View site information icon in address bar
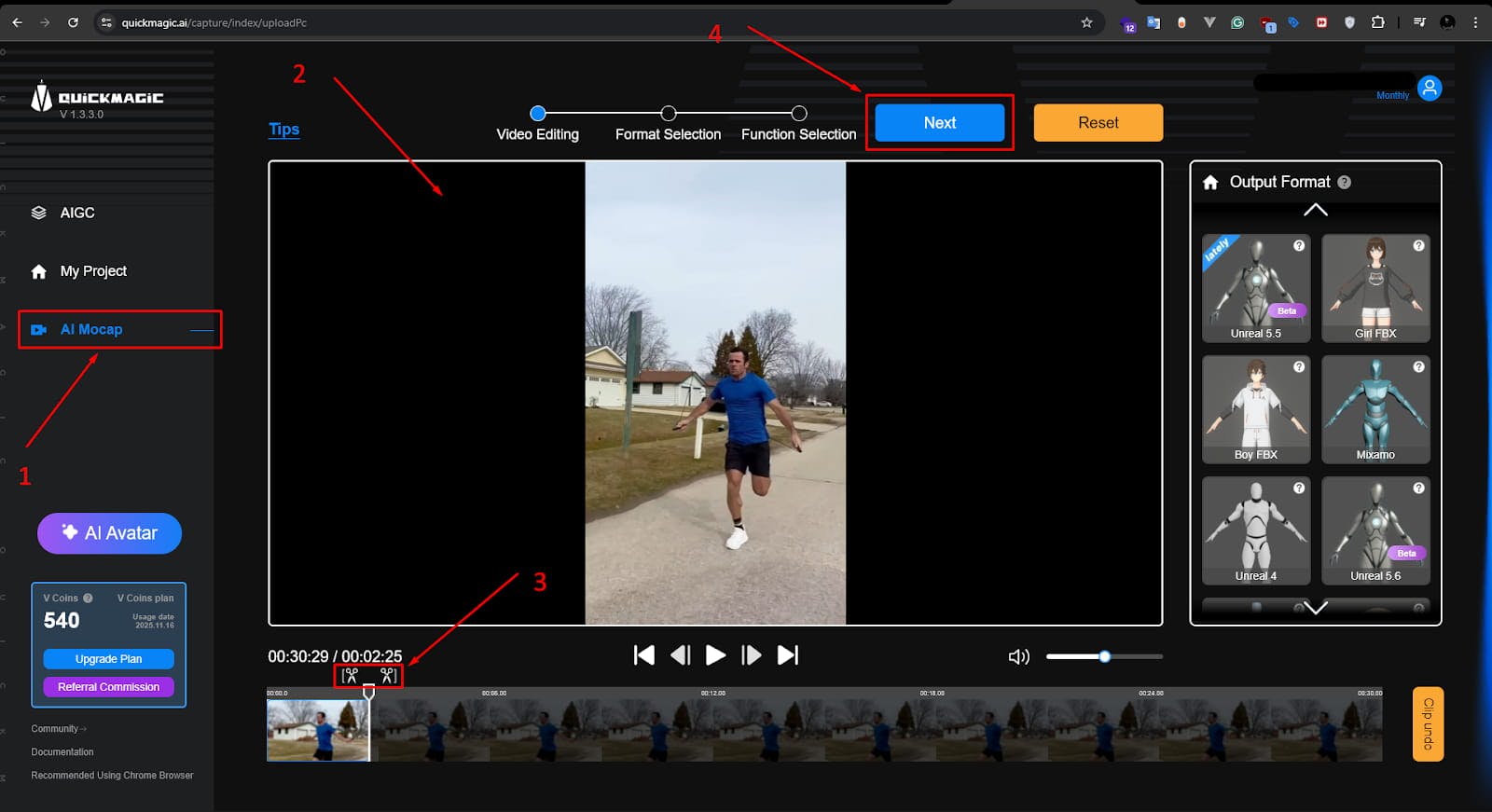 click(105, 22)
